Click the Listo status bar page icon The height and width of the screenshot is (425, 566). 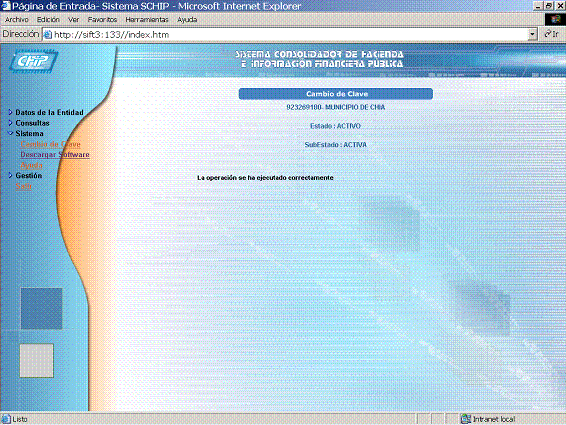[x=6, y=419]
